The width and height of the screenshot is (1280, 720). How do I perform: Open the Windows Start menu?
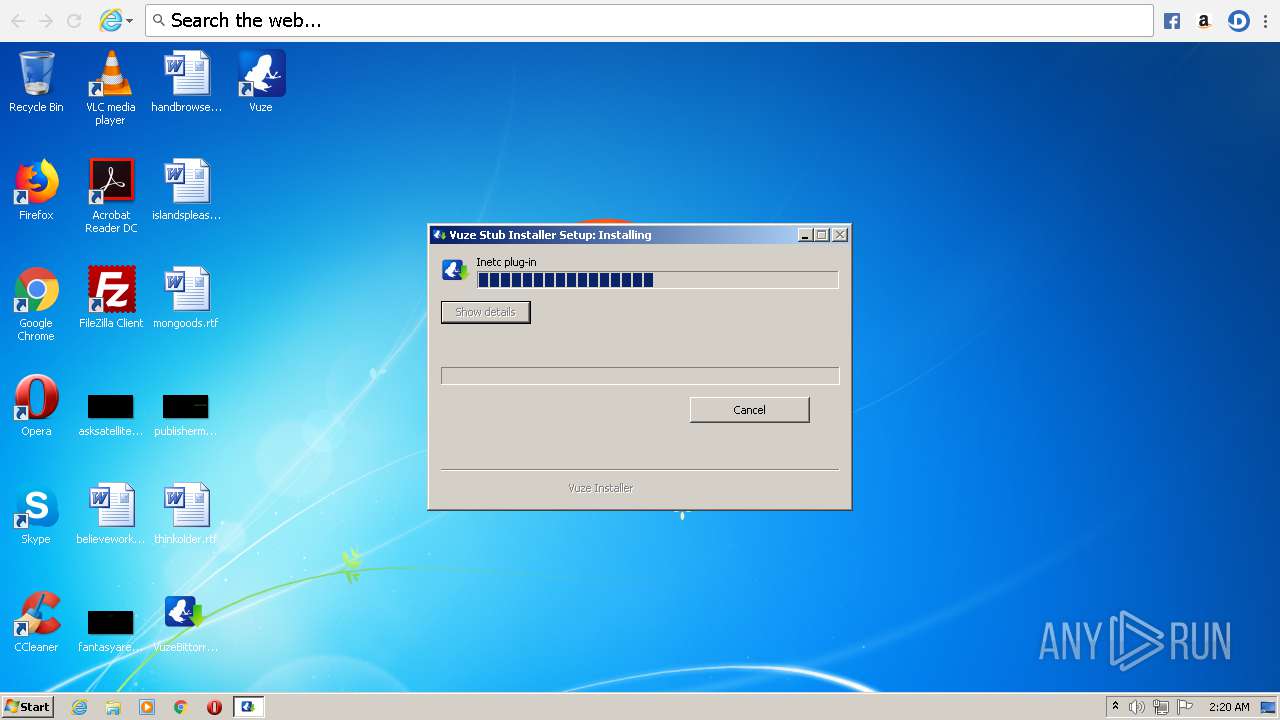pos(27,707)
